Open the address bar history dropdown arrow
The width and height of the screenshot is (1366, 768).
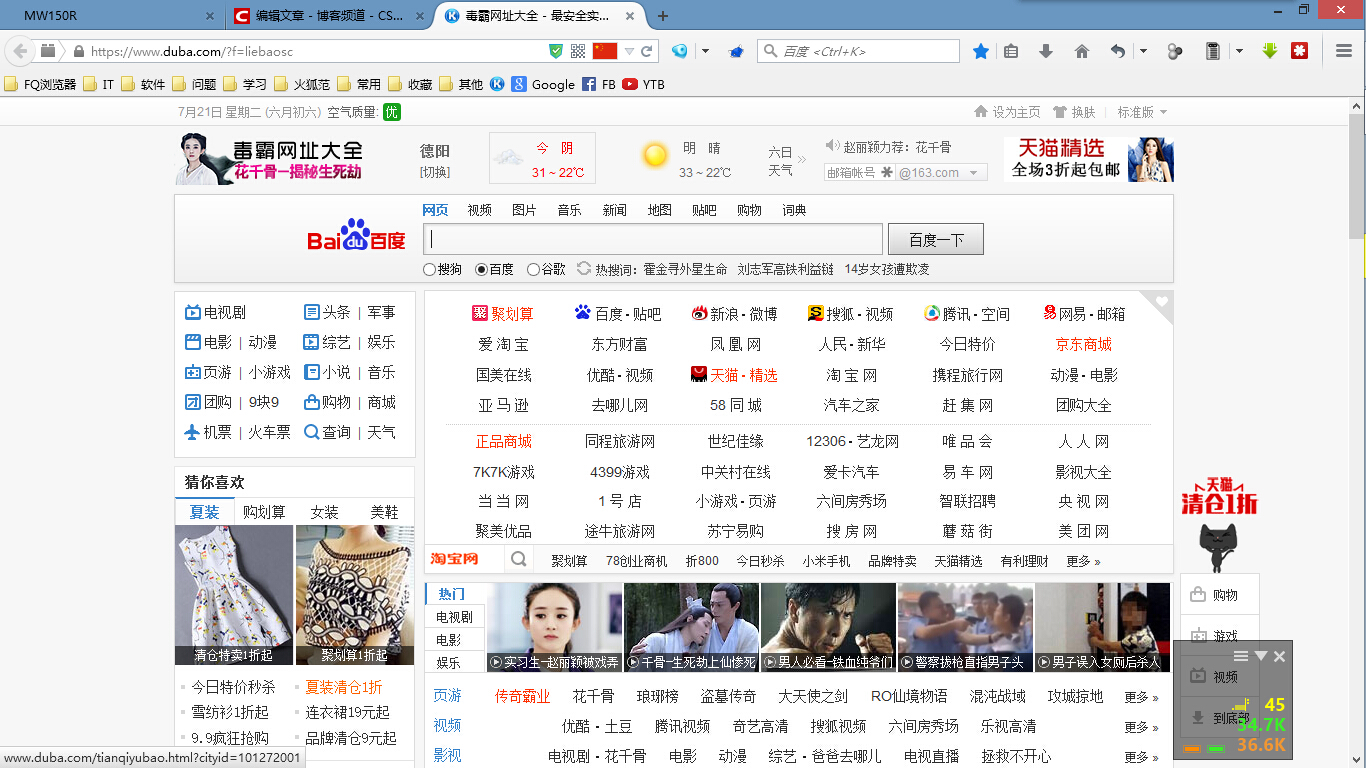[x=629, y=51]
